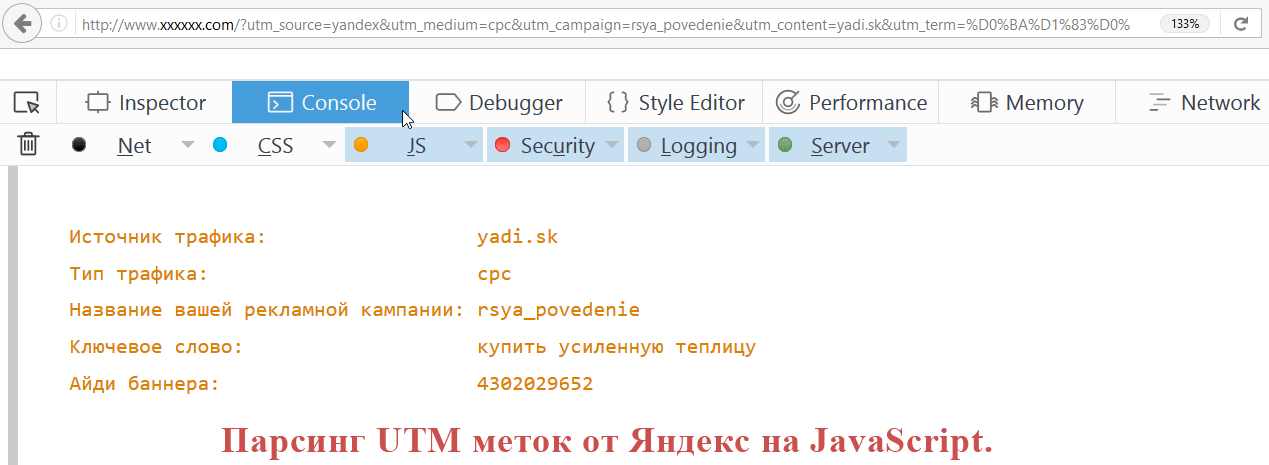Expand the Net filter dropdown arrow
This screenshot has width=1269, height=465.
[x=187, y=145]
